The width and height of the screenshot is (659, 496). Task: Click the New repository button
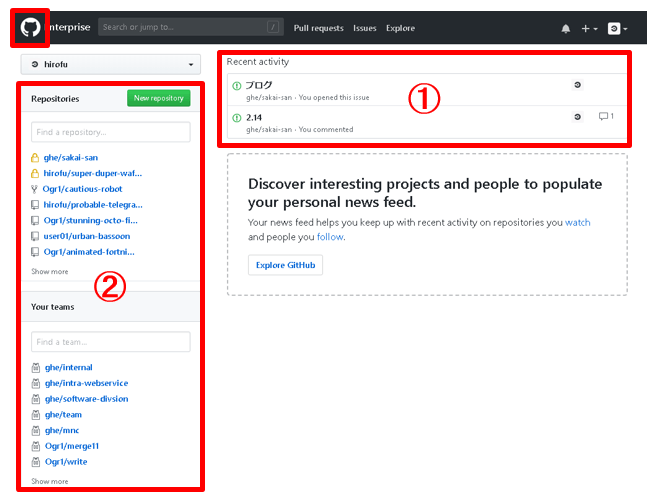click(x=158, y=98)
